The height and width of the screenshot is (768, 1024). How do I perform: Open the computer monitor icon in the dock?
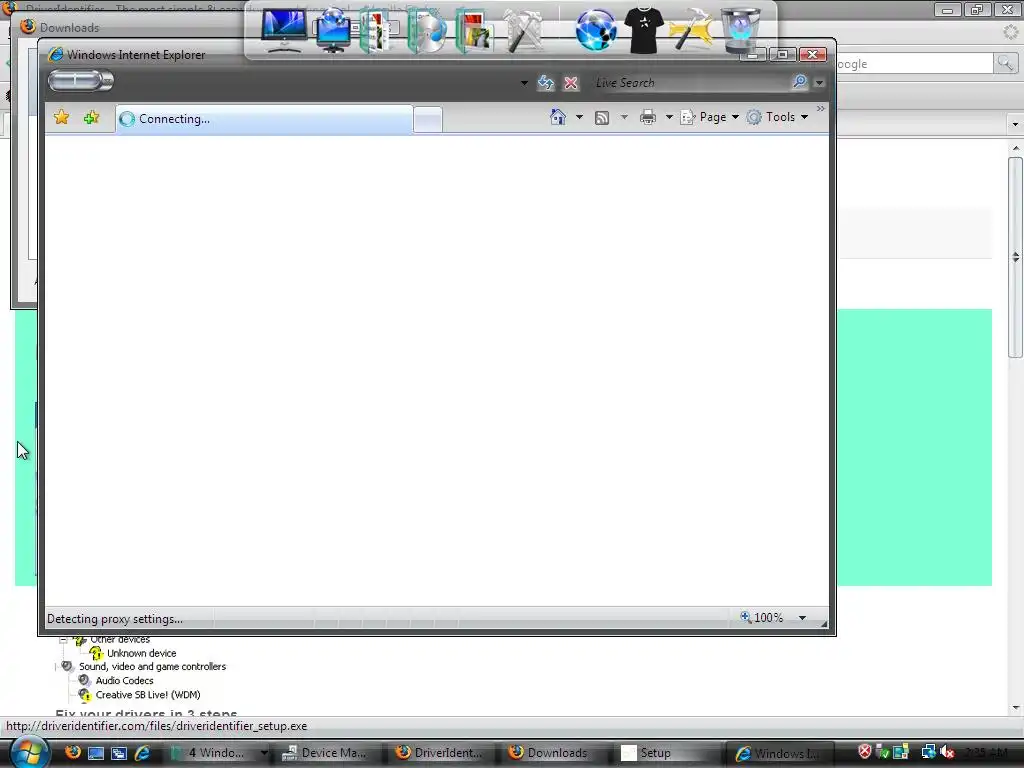point(283,30)
